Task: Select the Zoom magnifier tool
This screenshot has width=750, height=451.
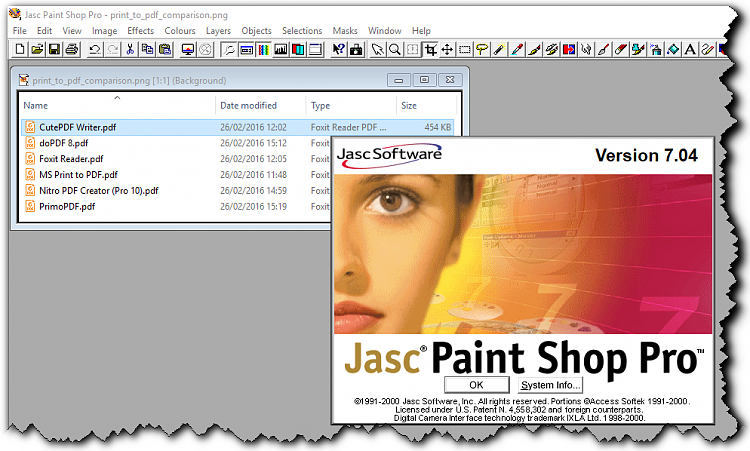Action: tap(395, 49)
